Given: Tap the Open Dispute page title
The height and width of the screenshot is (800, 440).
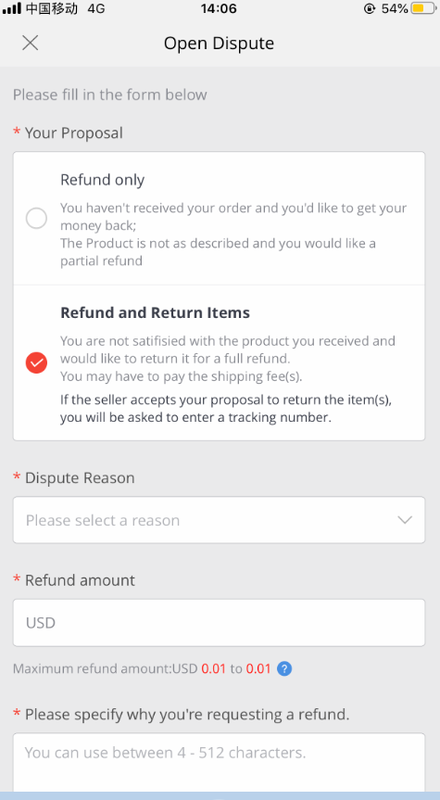Looking at the screenshot, I should click(x=219, y=43).
